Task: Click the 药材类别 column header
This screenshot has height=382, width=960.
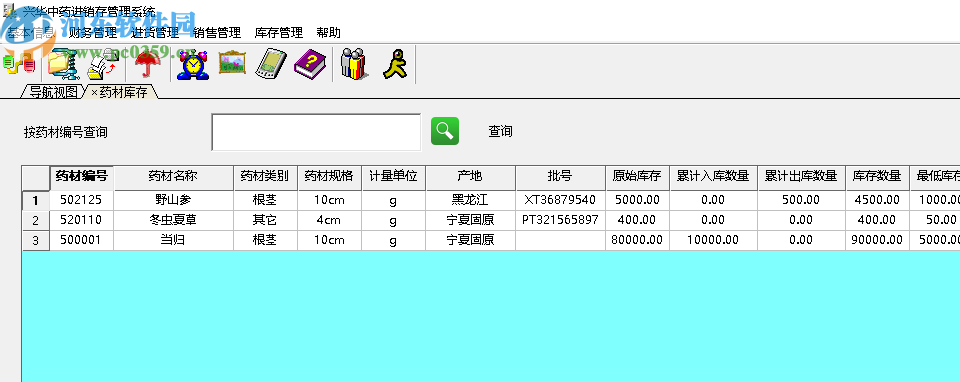Action: (x=265, y=177)
